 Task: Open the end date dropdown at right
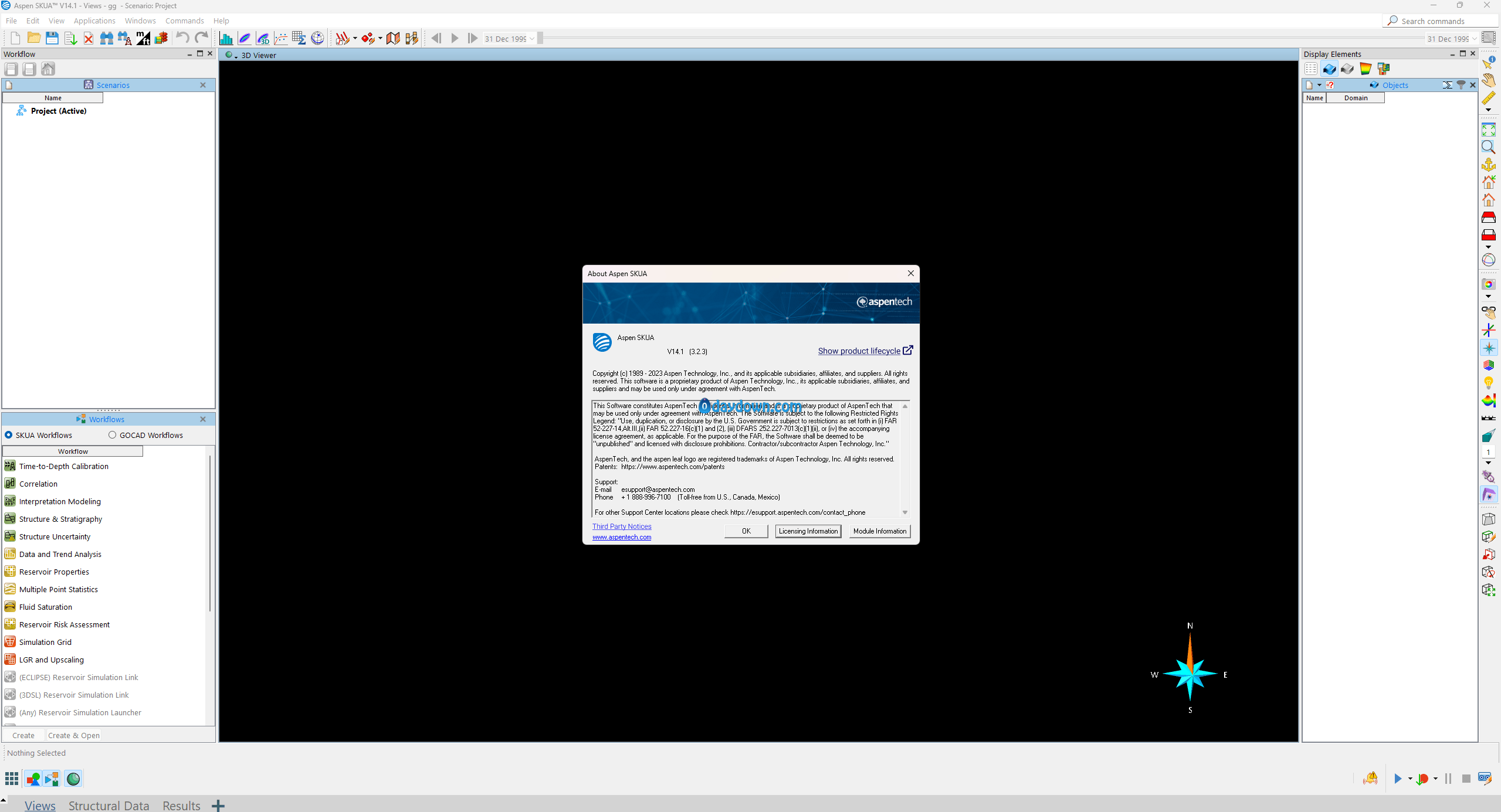coord(1475,39)
